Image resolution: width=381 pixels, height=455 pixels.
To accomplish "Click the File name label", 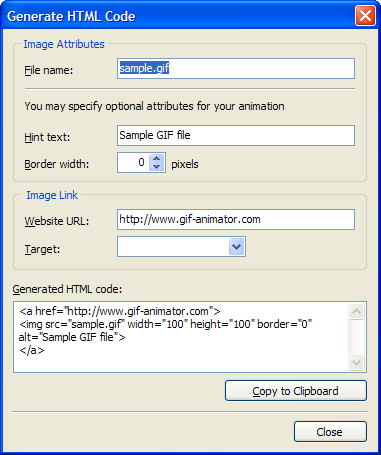I will coord(49,70).
